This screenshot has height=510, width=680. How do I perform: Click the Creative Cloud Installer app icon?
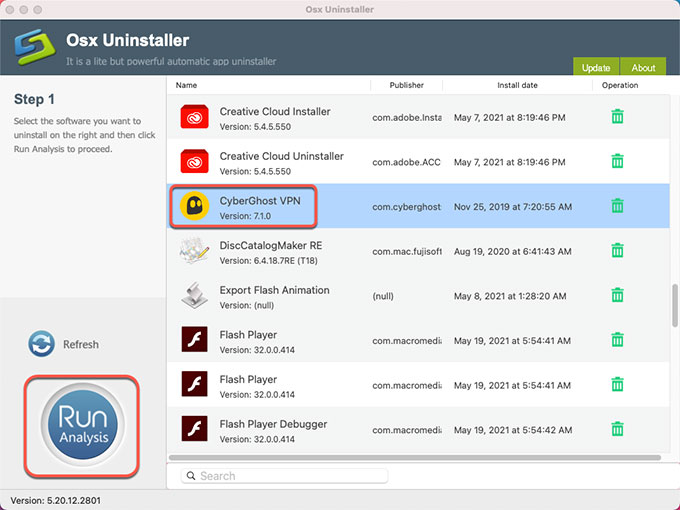click(194, 117)
